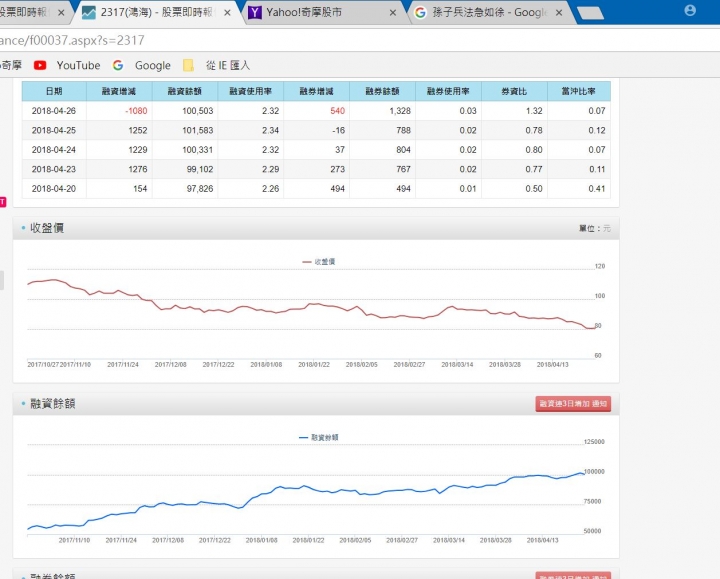720x579 pixels.
Task: Click the 日期 column header
Action: click(x=53, y=91)
